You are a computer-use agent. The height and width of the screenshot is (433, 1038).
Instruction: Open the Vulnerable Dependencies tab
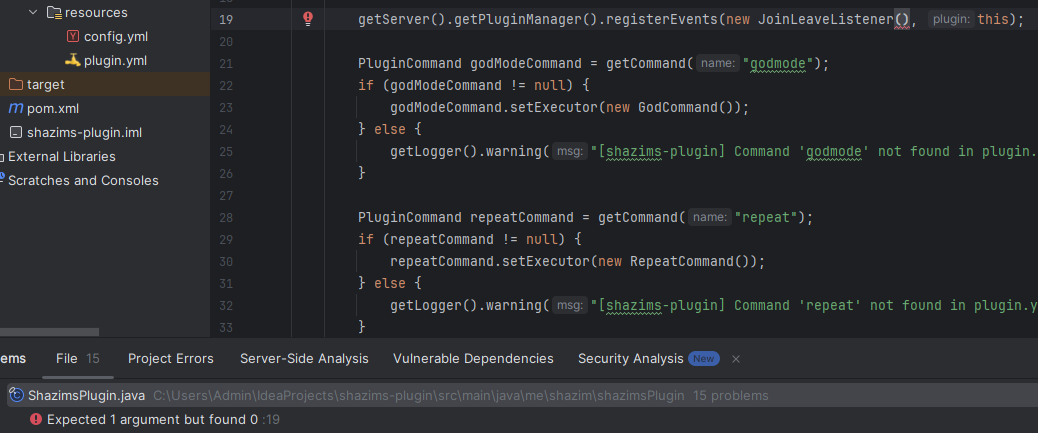pyautogui.click(x=473, y=358)
